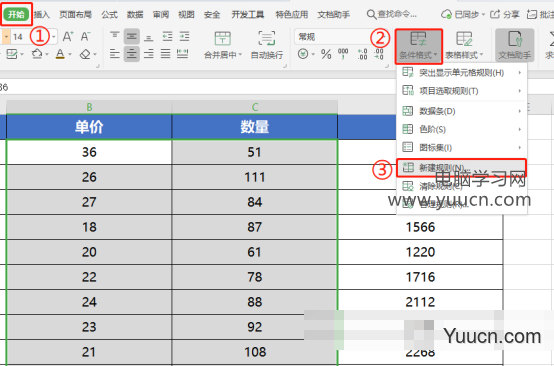
Task: Expand the 表格样式 dropdown arrow
Action: click(x=481, y=55)
